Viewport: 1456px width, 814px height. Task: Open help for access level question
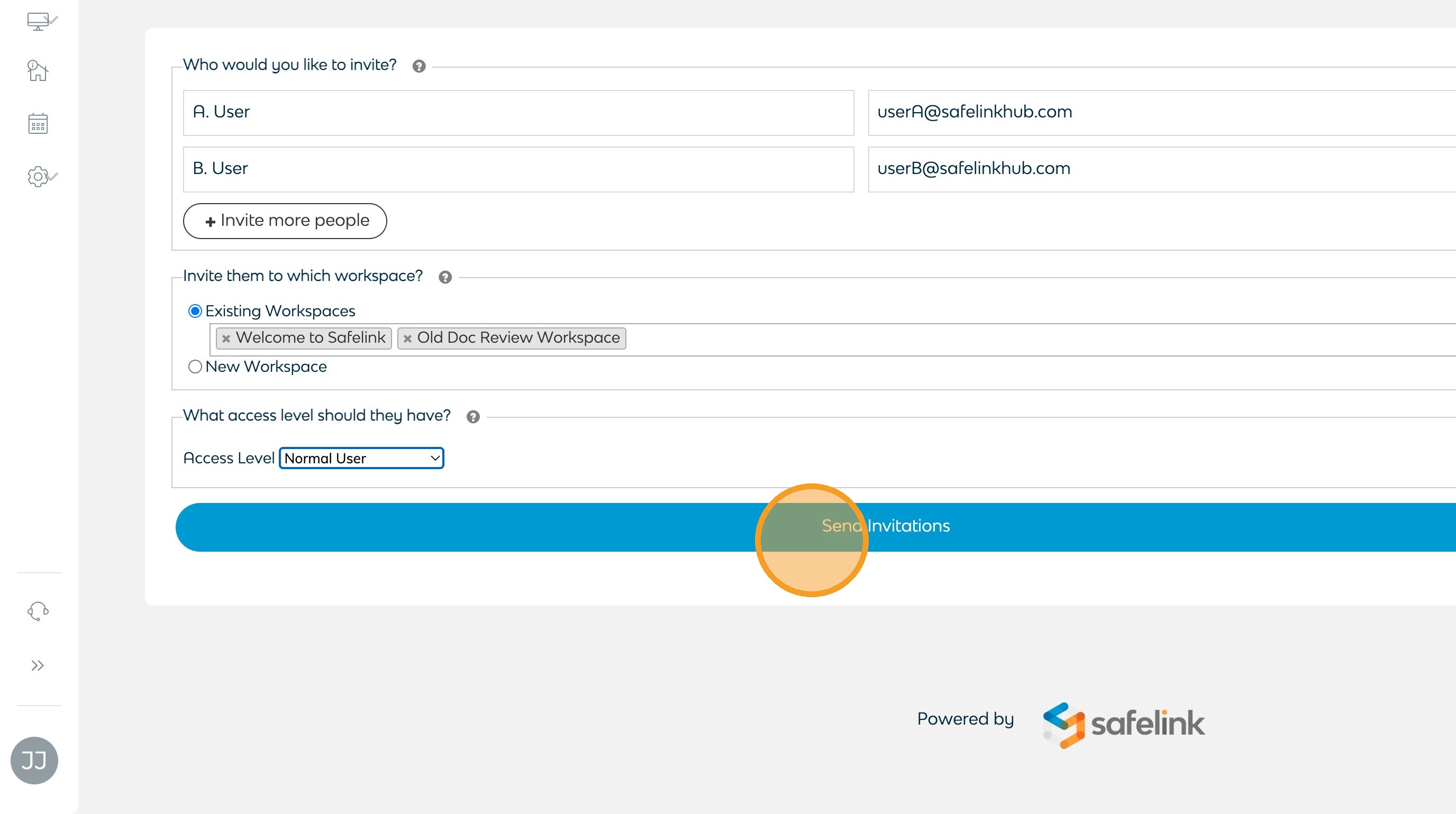[x=473, y=417]
